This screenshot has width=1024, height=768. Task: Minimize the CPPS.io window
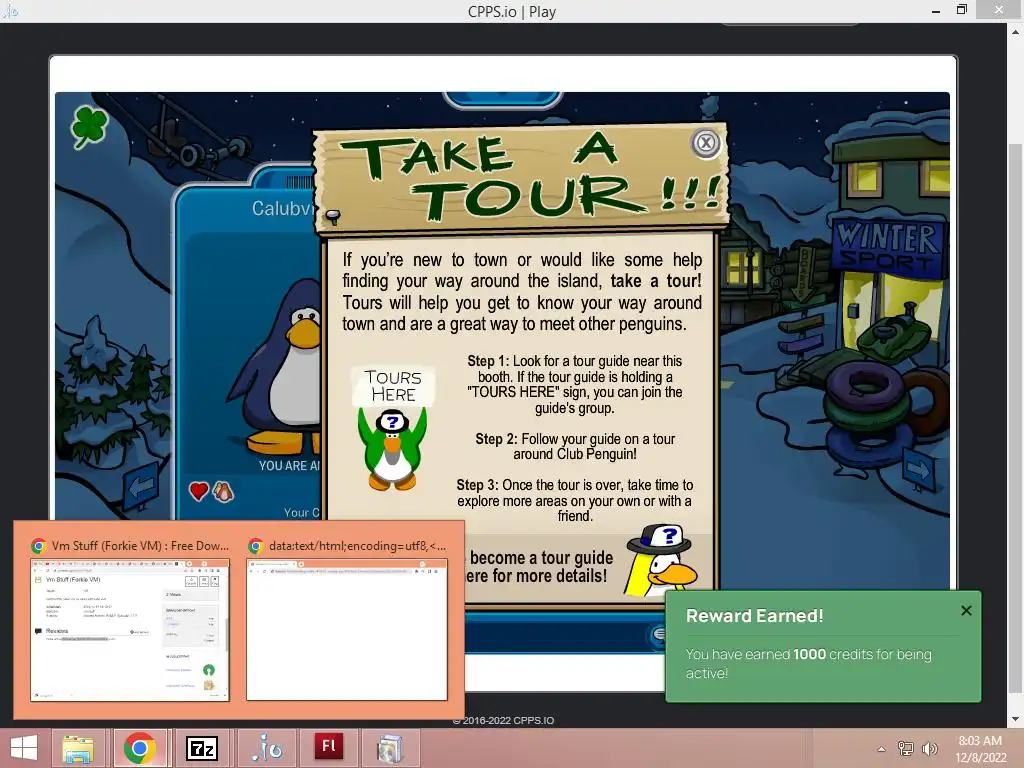point(936,11)
